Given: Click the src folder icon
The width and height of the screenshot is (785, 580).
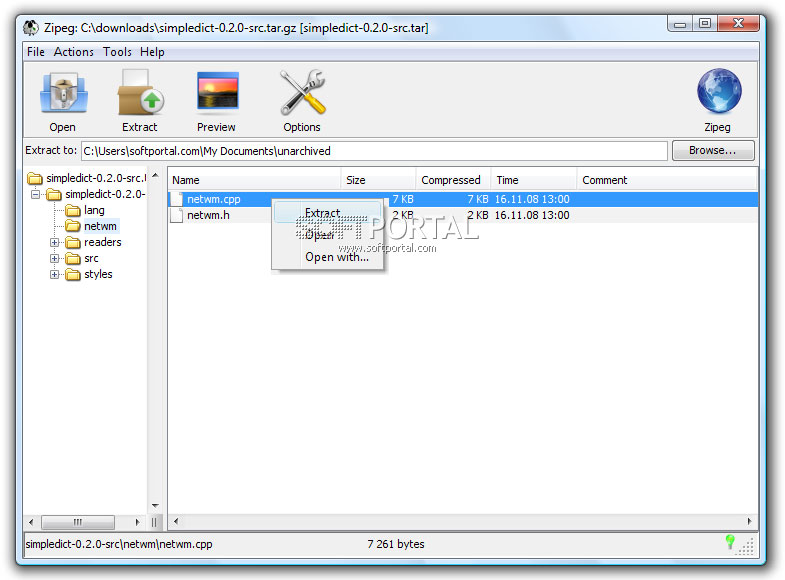Looking at the screenshot, I should point(73,259).
